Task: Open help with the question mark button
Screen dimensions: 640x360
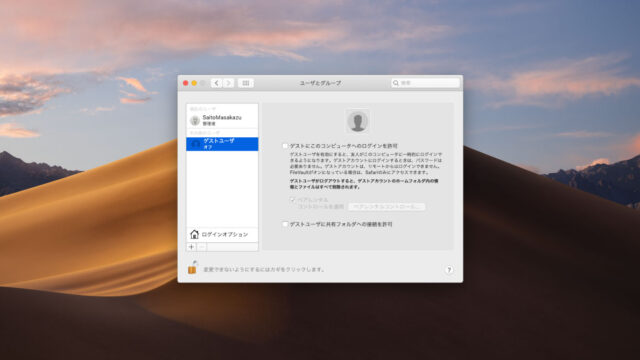Action: (449, 270)
